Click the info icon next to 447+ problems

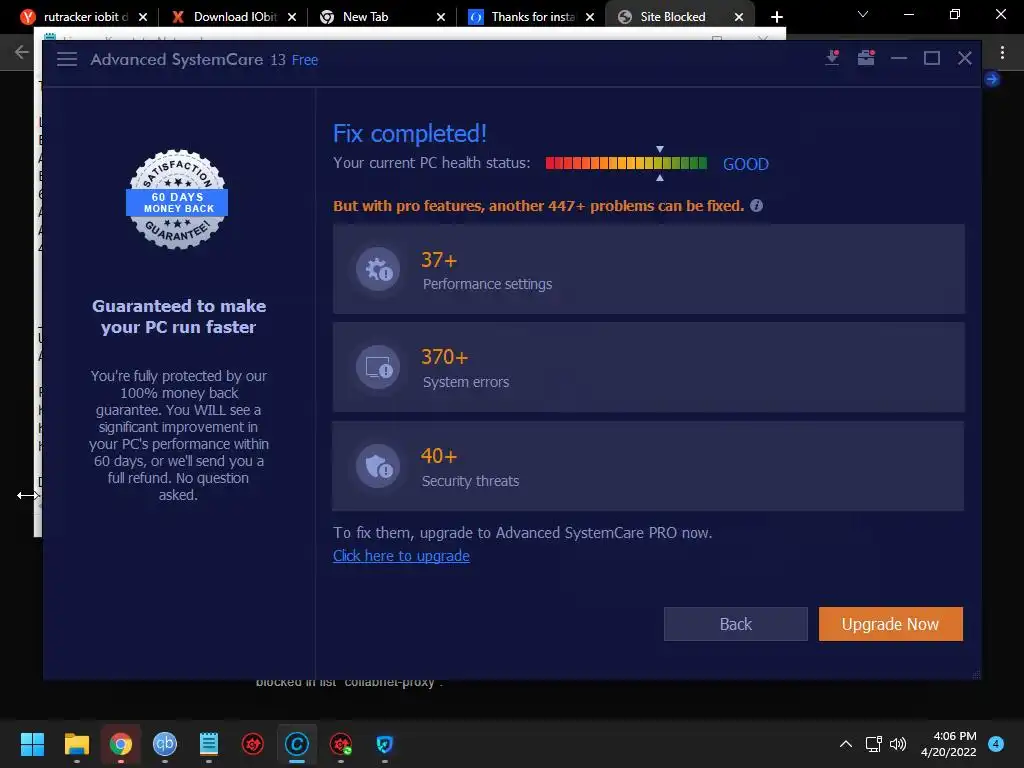click(756, 206)
